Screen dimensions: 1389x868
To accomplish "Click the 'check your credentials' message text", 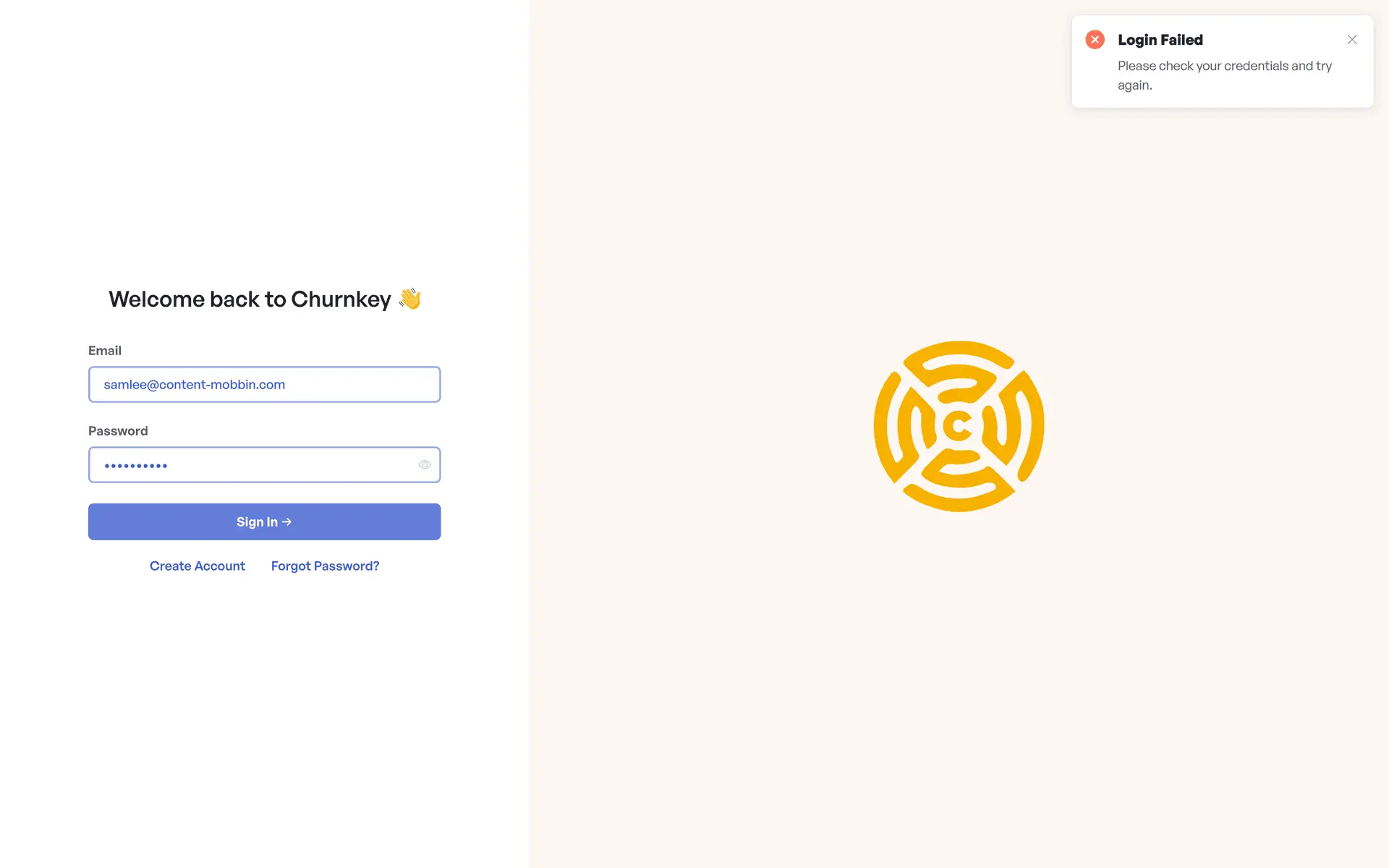I will pyautogui.click(x=1224, y=66).
